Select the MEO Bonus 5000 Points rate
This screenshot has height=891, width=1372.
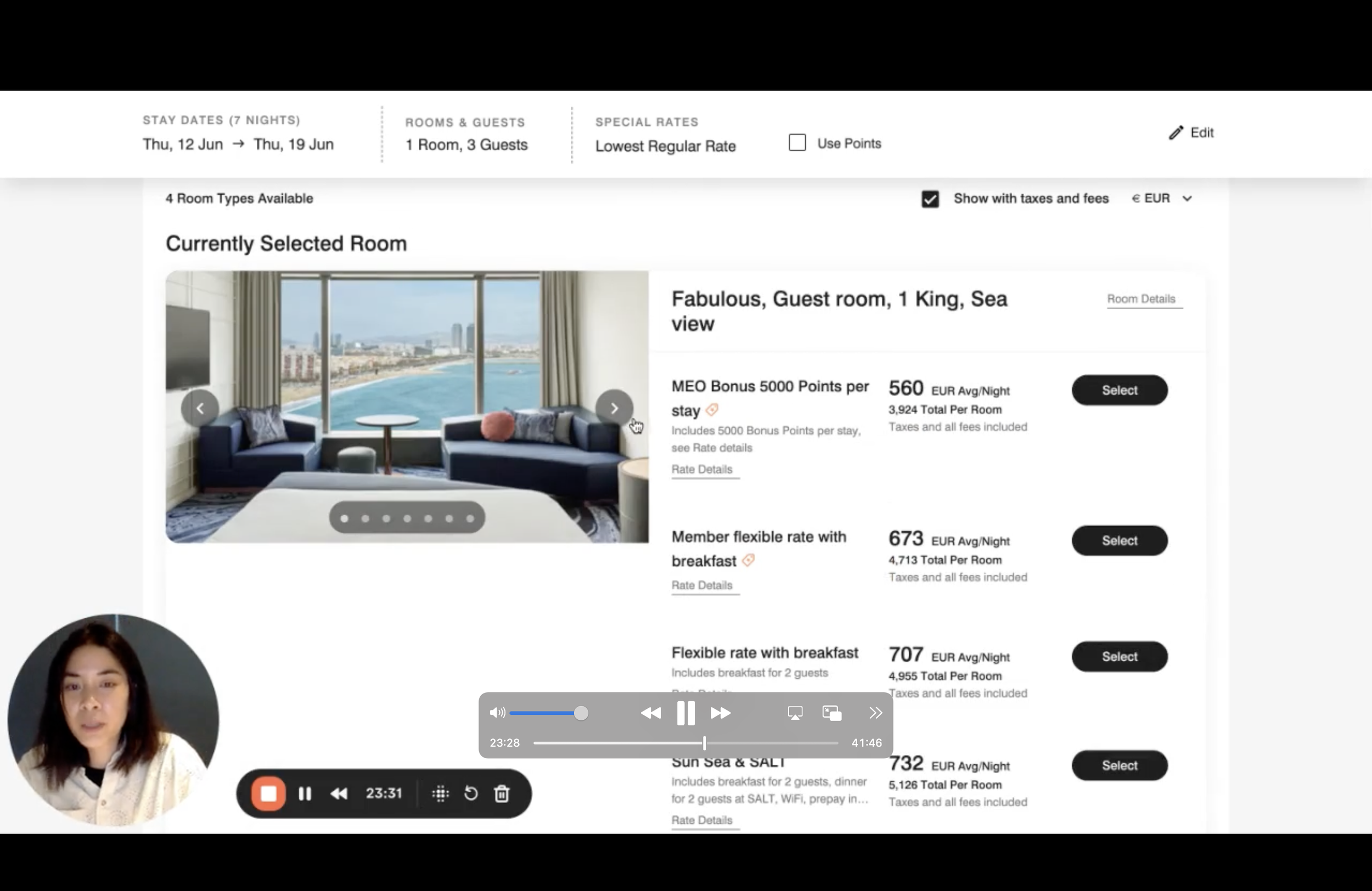[x=1119, y=390]
